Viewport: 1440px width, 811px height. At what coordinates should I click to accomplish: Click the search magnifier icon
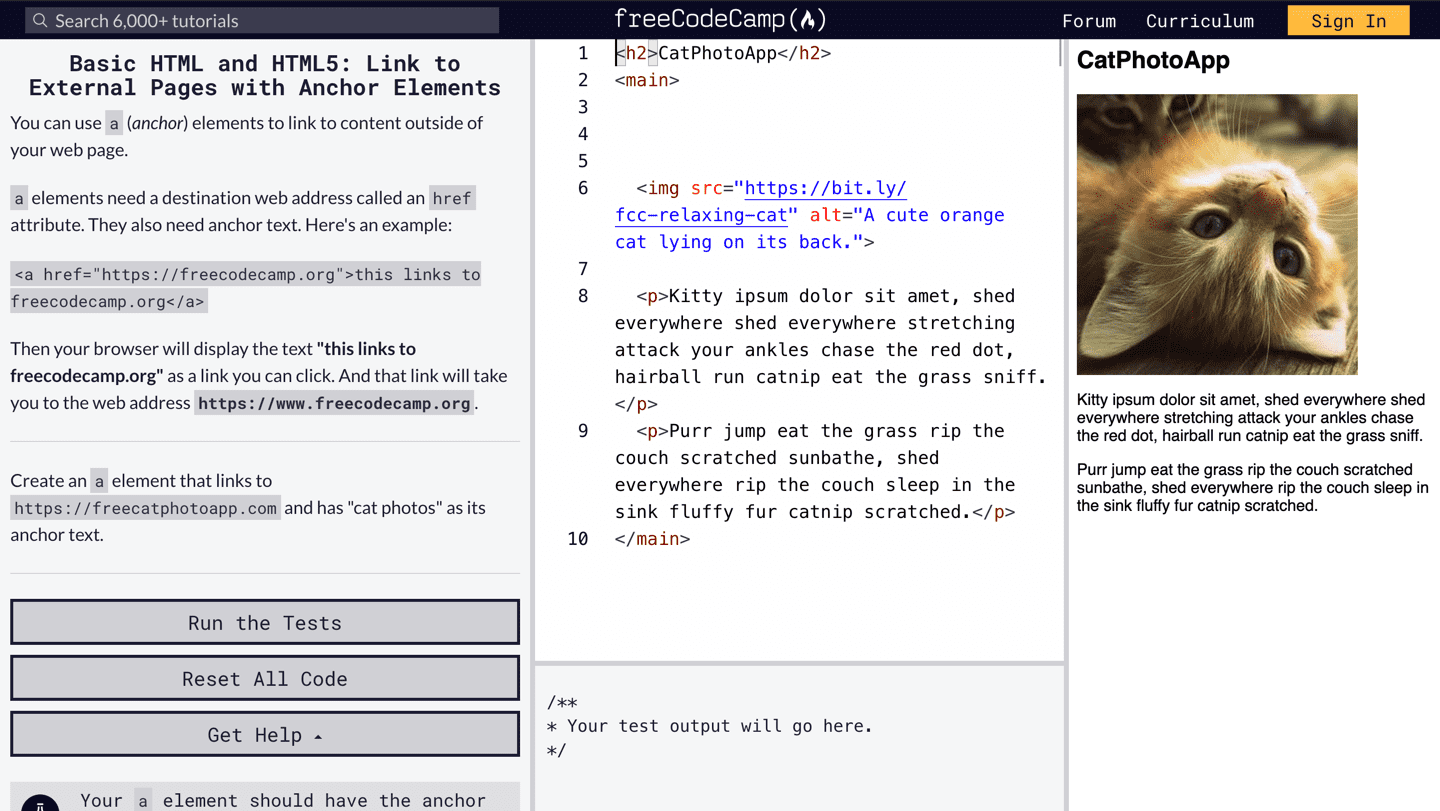coord(40,20)
